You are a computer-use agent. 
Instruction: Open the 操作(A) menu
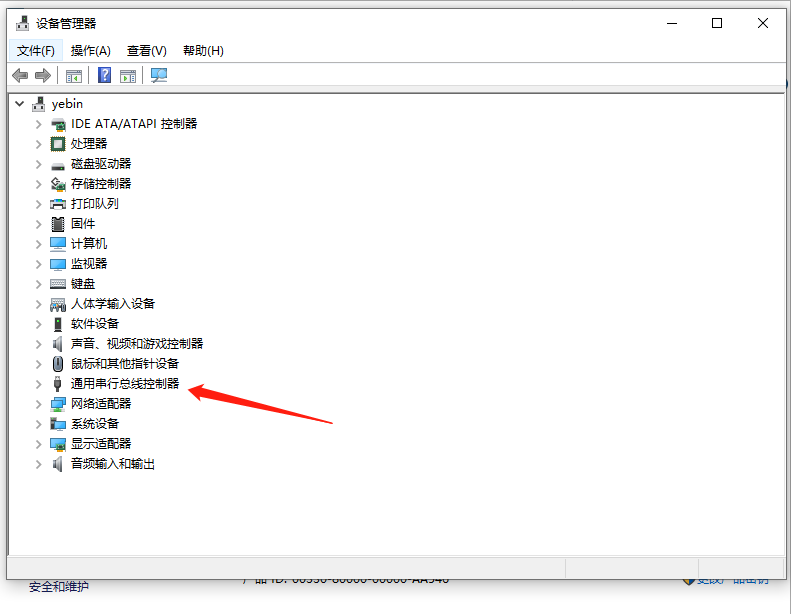pyautogui.click(x=90, y=51)
